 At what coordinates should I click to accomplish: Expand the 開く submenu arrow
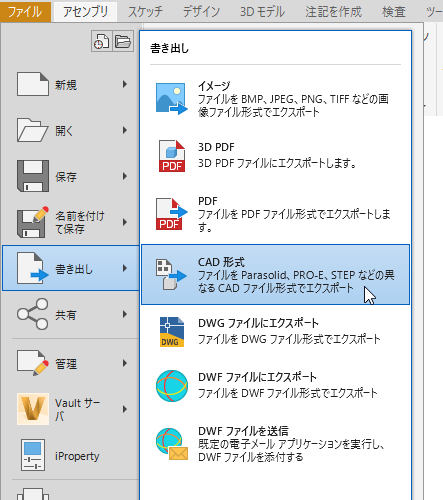pyautogui.click(x=125, y=130)
